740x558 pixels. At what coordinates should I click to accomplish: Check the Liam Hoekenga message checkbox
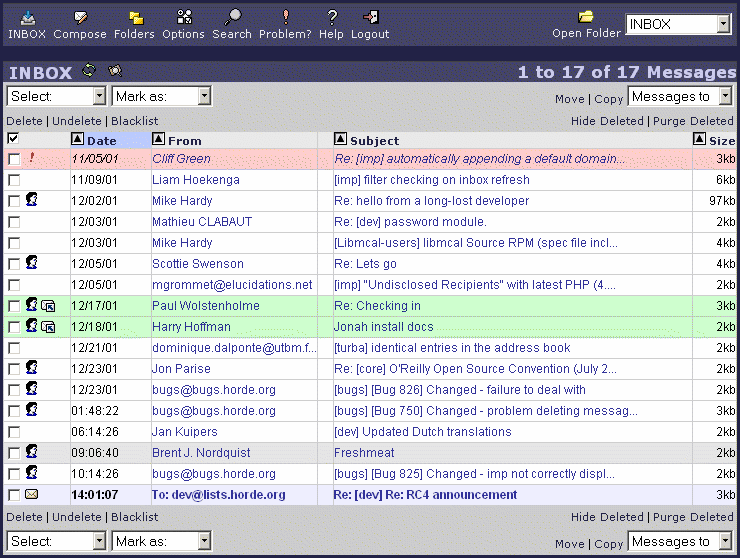(x=14, y=180)
